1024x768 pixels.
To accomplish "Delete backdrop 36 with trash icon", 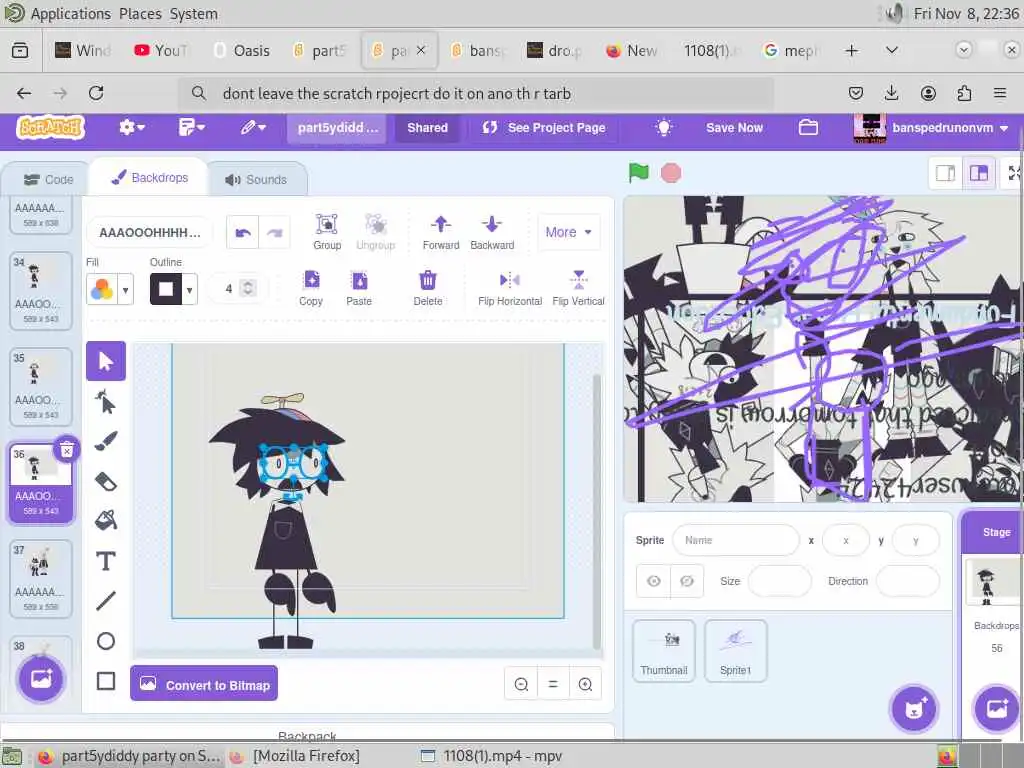I will coord(67,450).
